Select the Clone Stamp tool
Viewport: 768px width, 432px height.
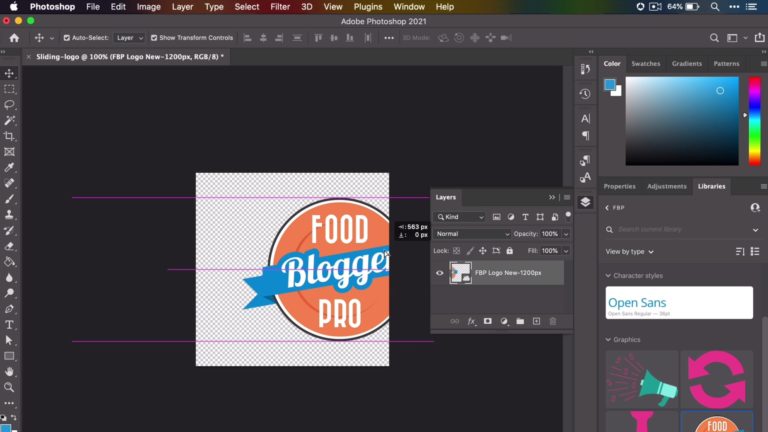pos(9,215)
